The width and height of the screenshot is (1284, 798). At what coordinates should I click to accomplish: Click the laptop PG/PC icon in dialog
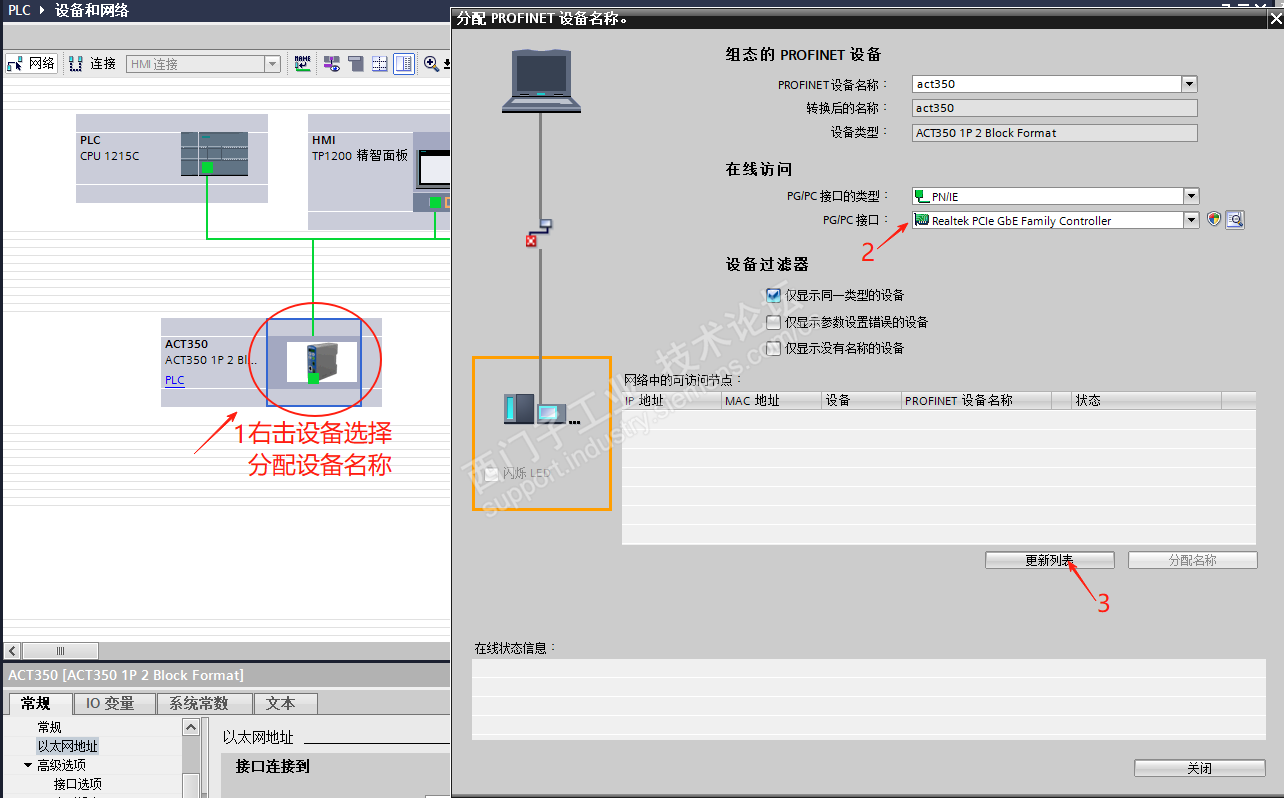pyautogui.click(x=540, y=79)
